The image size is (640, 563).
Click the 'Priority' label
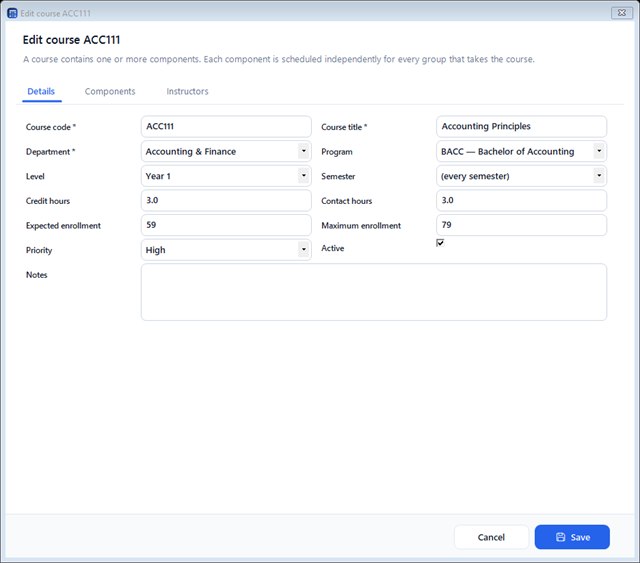coord(39,250)
